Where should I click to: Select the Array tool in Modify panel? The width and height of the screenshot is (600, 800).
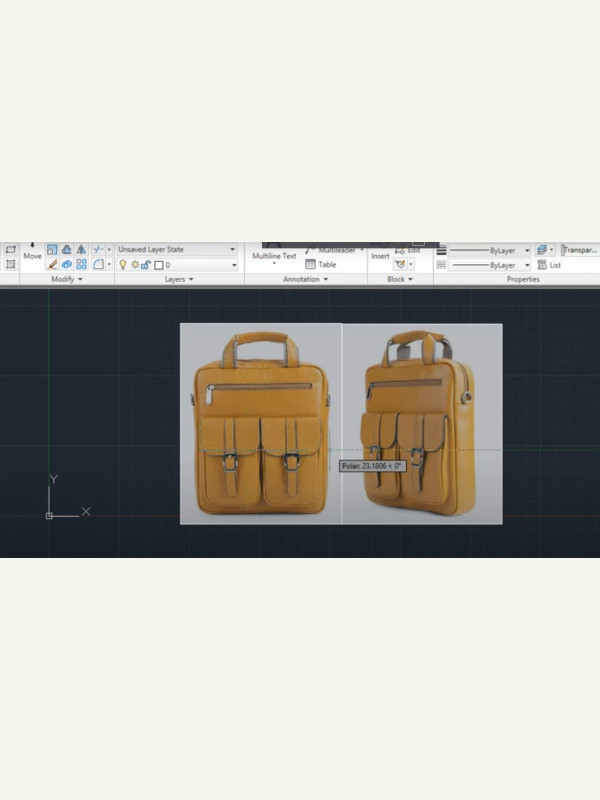(x=81, y=265)
